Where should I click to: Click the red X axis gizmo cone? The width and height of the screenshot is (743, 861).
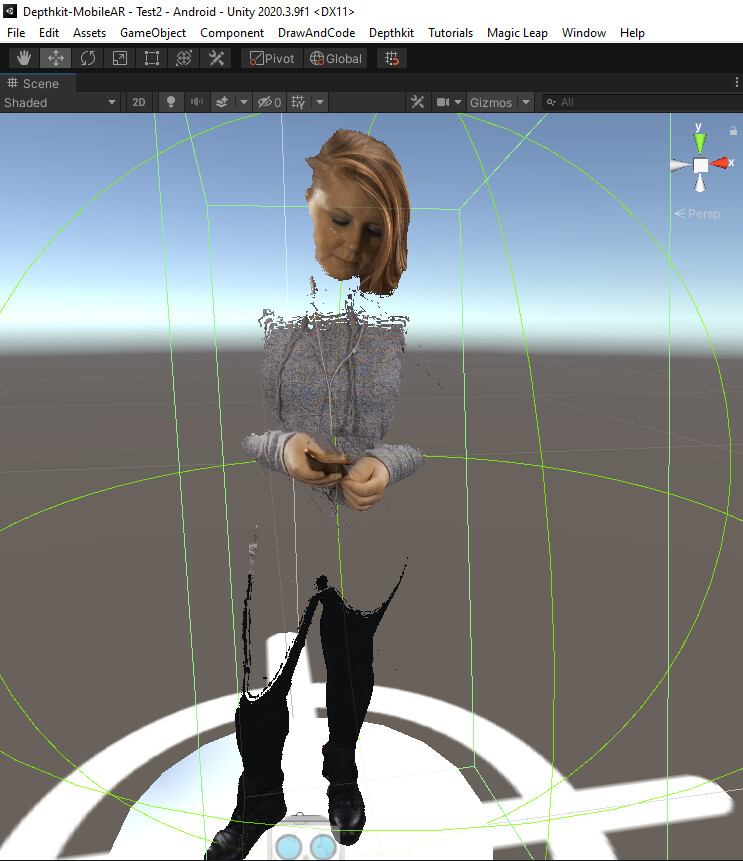[721, 163]
